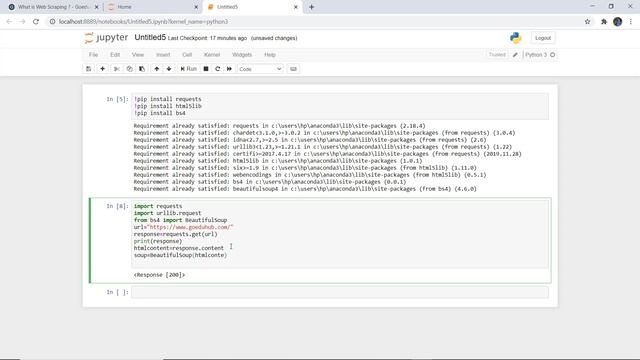Viewport: 640px width, 360px height.
Task: Copy selected cells icon
Action: [x=129, y=69]
